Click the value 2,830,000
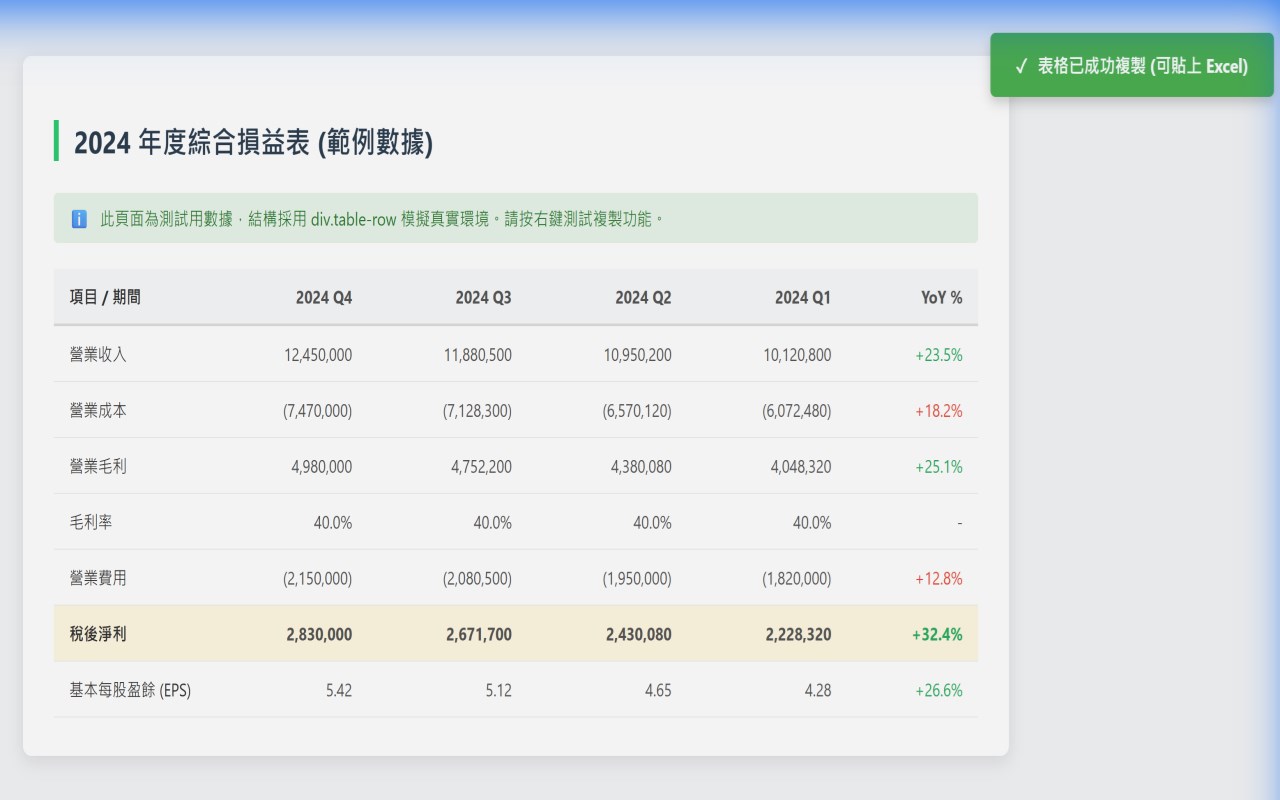The image size is (1280, 800). pos(319,634)
